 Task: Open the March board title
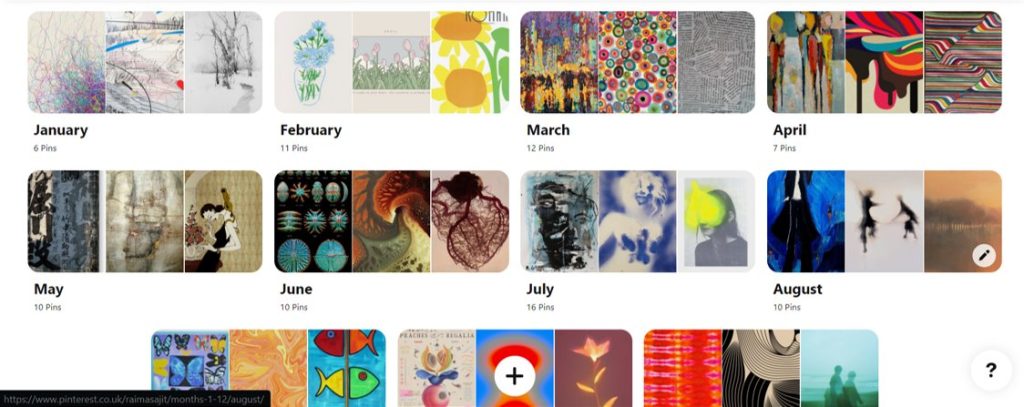pos(548,130)
